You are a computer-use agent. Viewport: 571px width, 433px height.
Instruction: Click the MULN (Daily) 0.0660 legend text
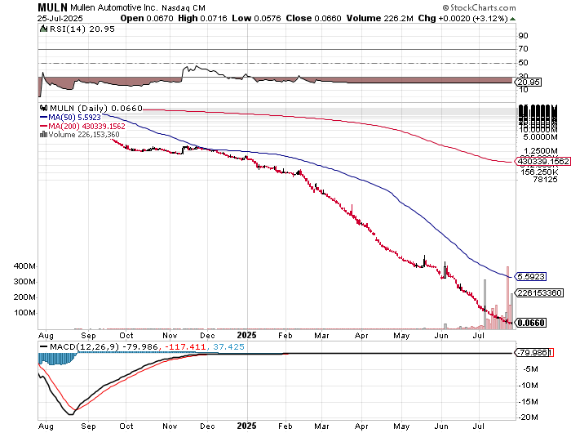[96, 108]
